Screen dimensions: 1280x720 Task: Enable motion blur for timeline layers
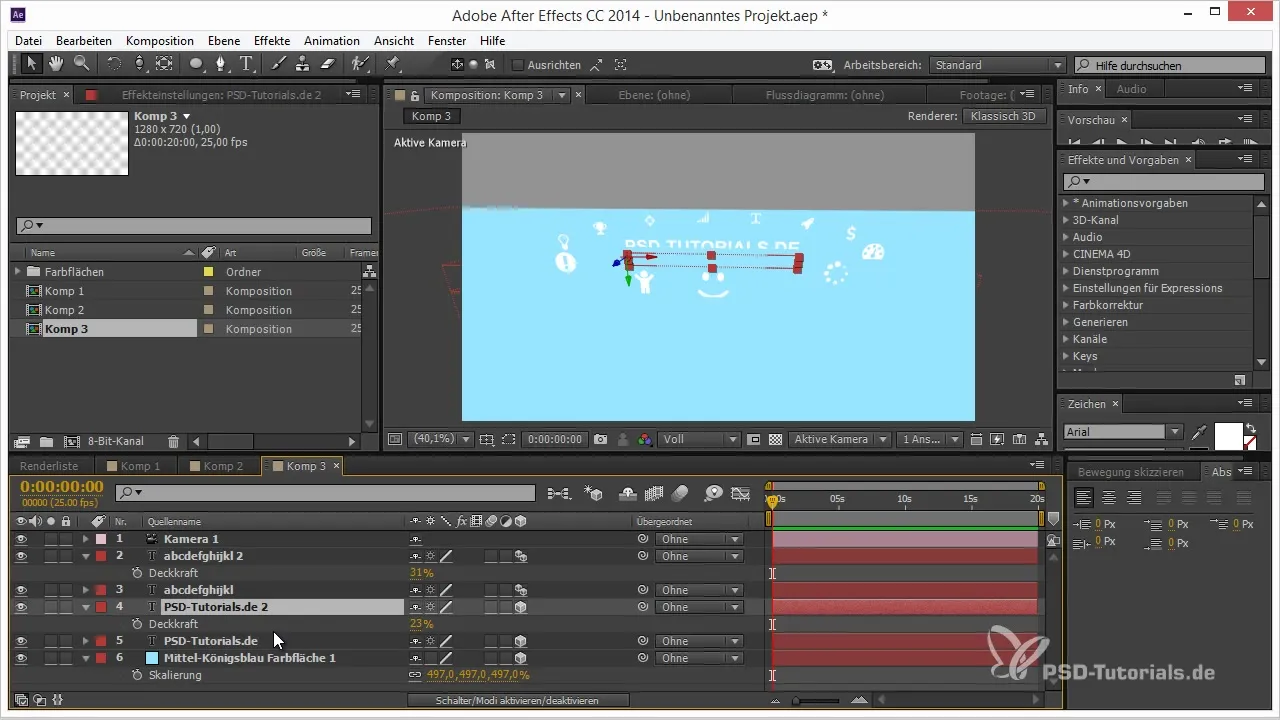[680, 493]
